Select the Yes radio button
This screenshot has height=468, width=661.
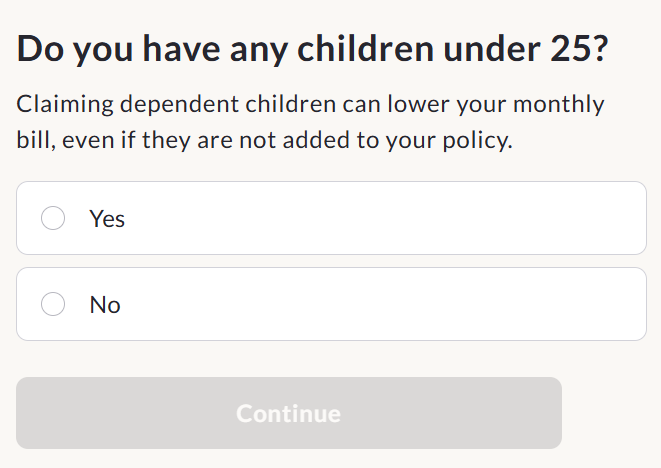53,218
